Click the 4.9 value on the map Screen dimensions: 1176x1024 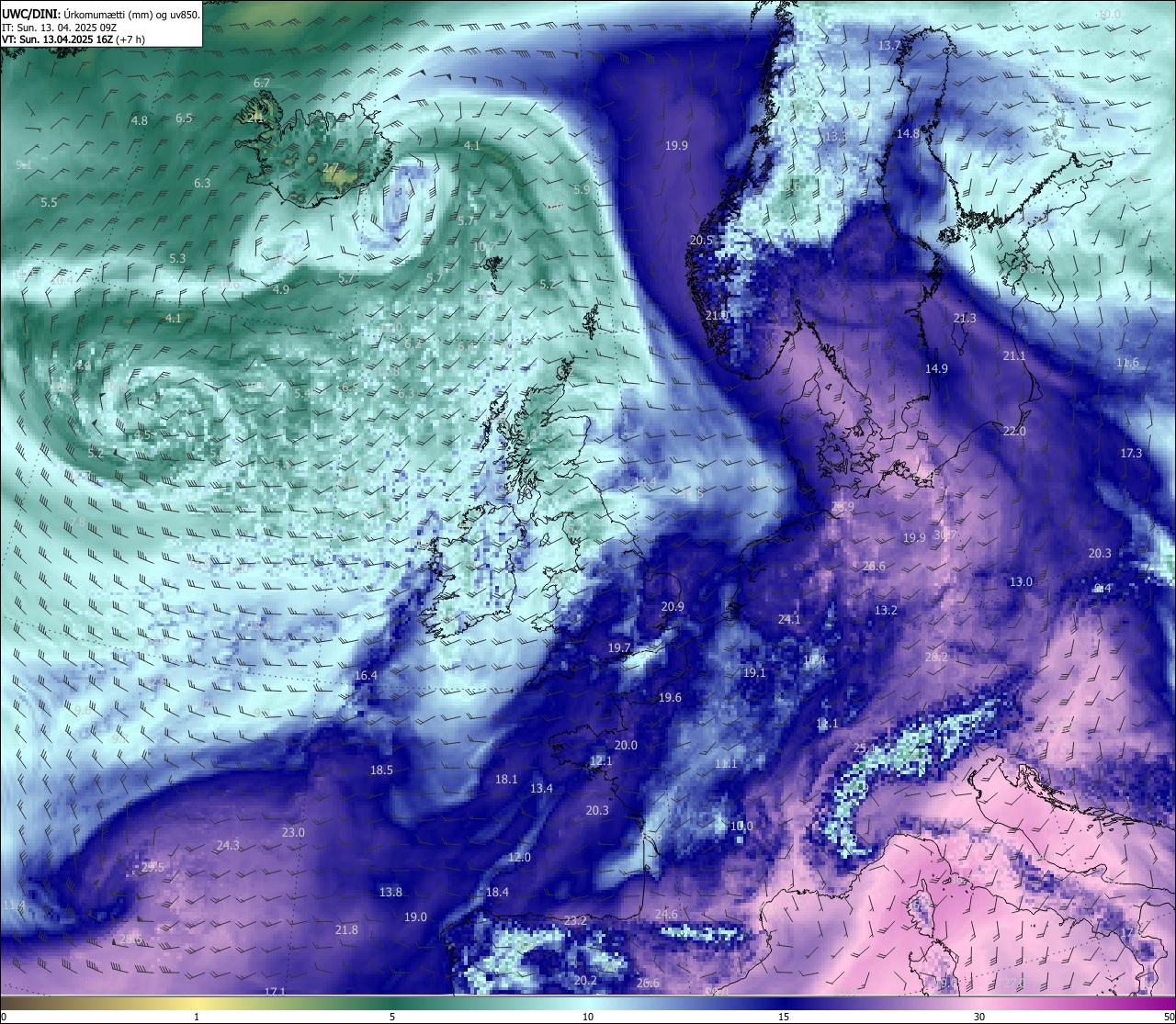281,289
